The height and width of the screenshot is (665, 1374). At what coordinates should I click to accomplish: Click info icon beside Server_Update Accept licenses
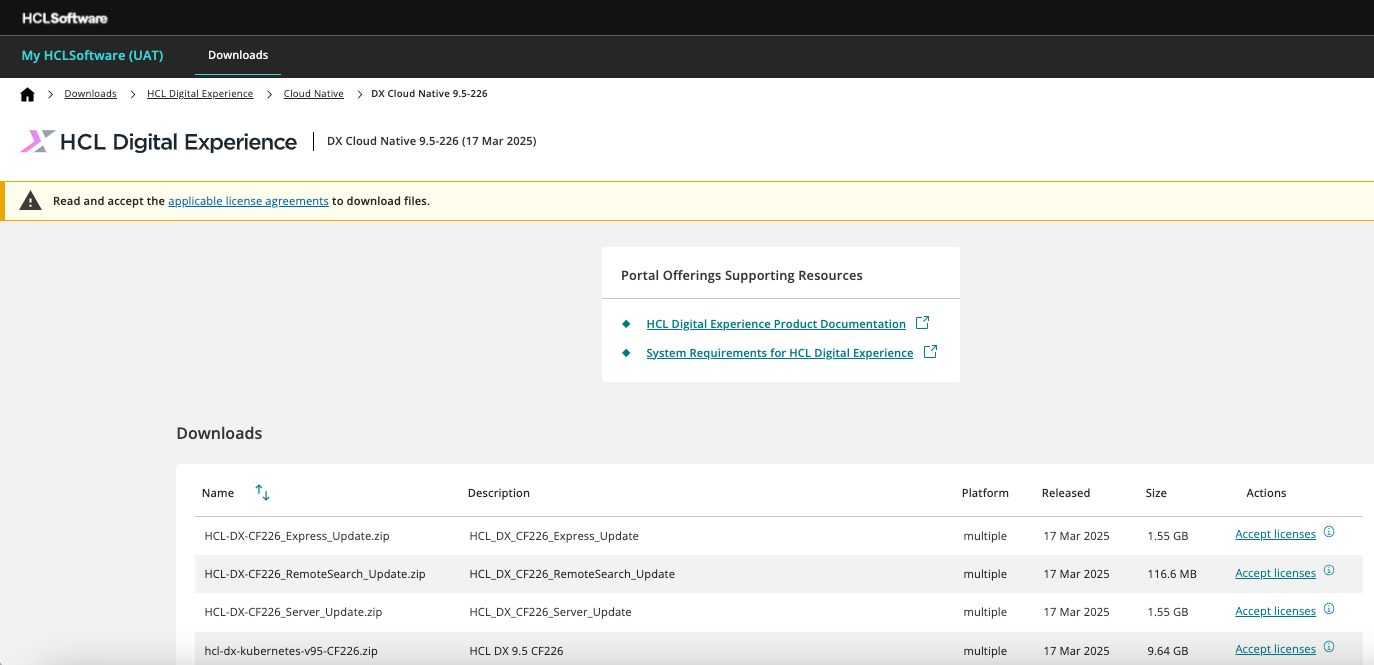click(x=1329, y=610)
